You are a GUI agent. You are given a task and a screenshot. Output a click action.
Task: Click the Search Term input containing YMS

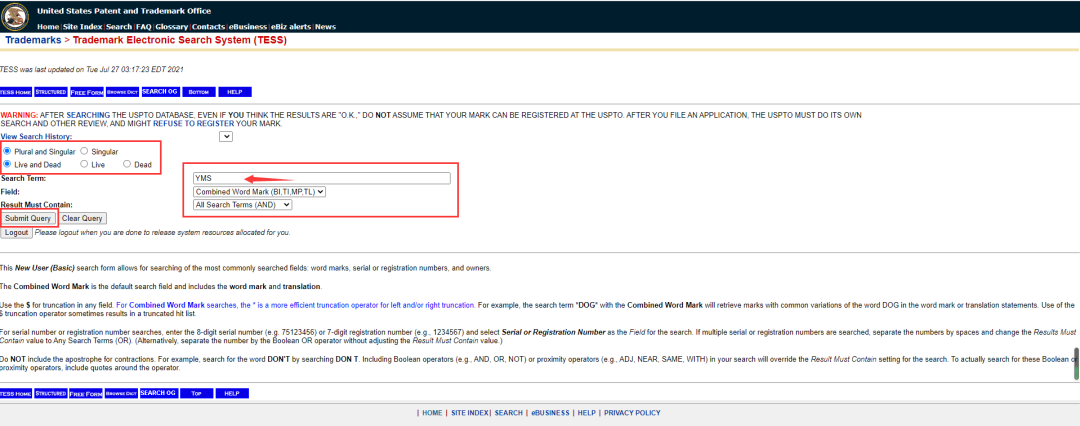pyautogui.click(x=321, y=178)
